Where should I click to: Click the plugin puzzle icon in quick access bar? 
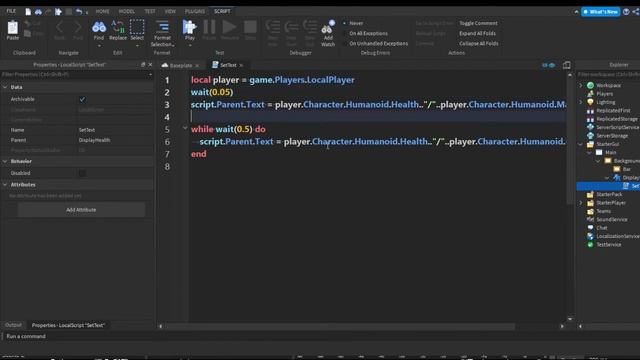point(58,11)
